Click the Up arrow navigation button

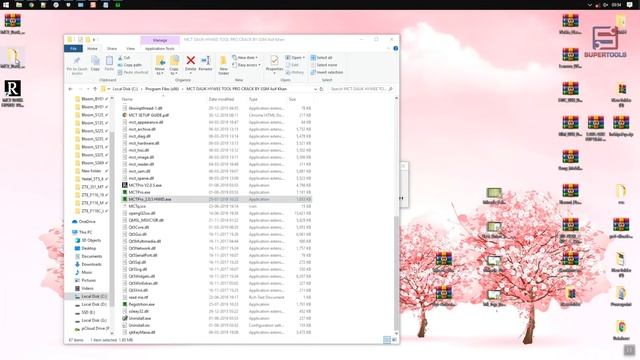point(95,89)
